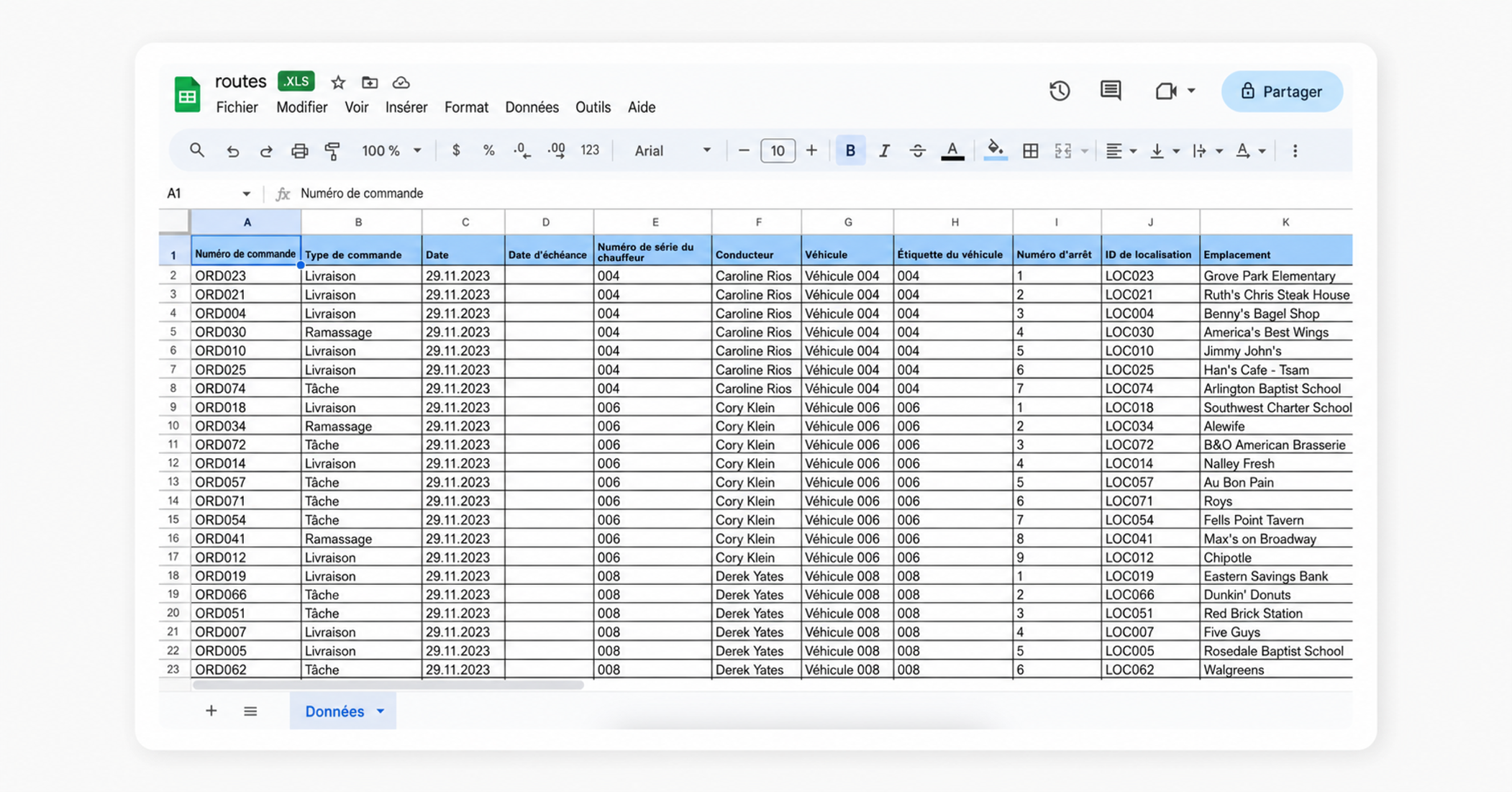Star the routes document

point(338,83)
